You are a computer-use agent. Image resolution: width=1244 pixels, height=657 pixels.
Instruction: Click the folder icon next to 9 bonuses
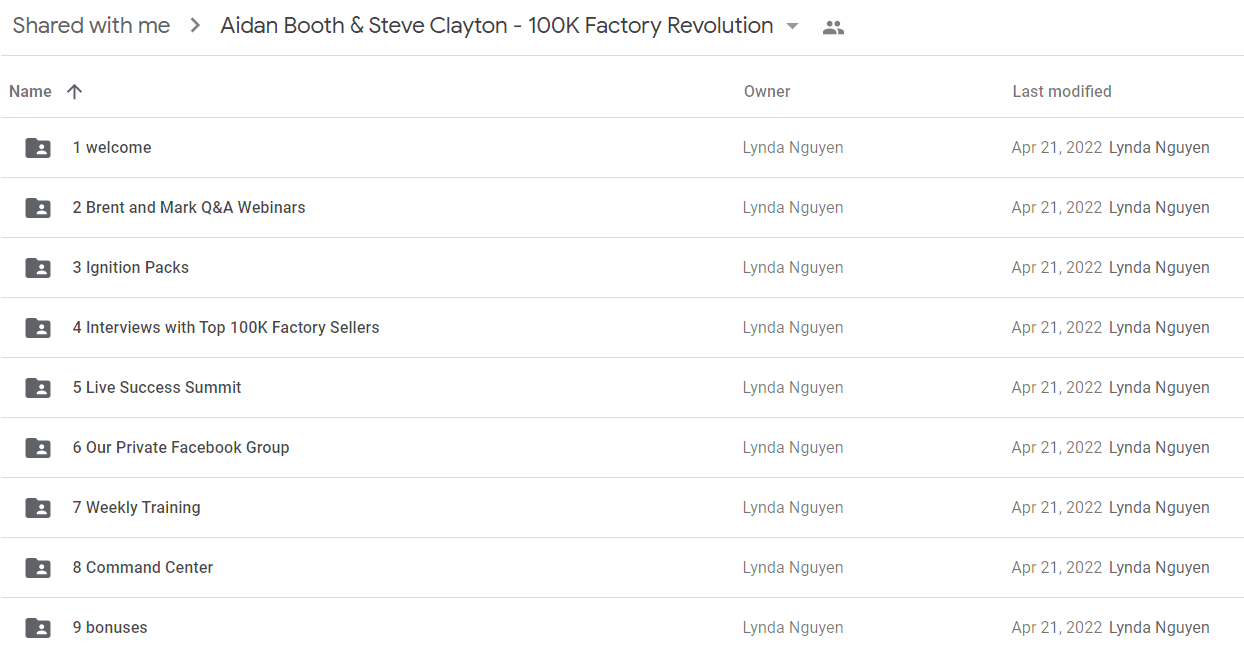click(x=38, y=628)
